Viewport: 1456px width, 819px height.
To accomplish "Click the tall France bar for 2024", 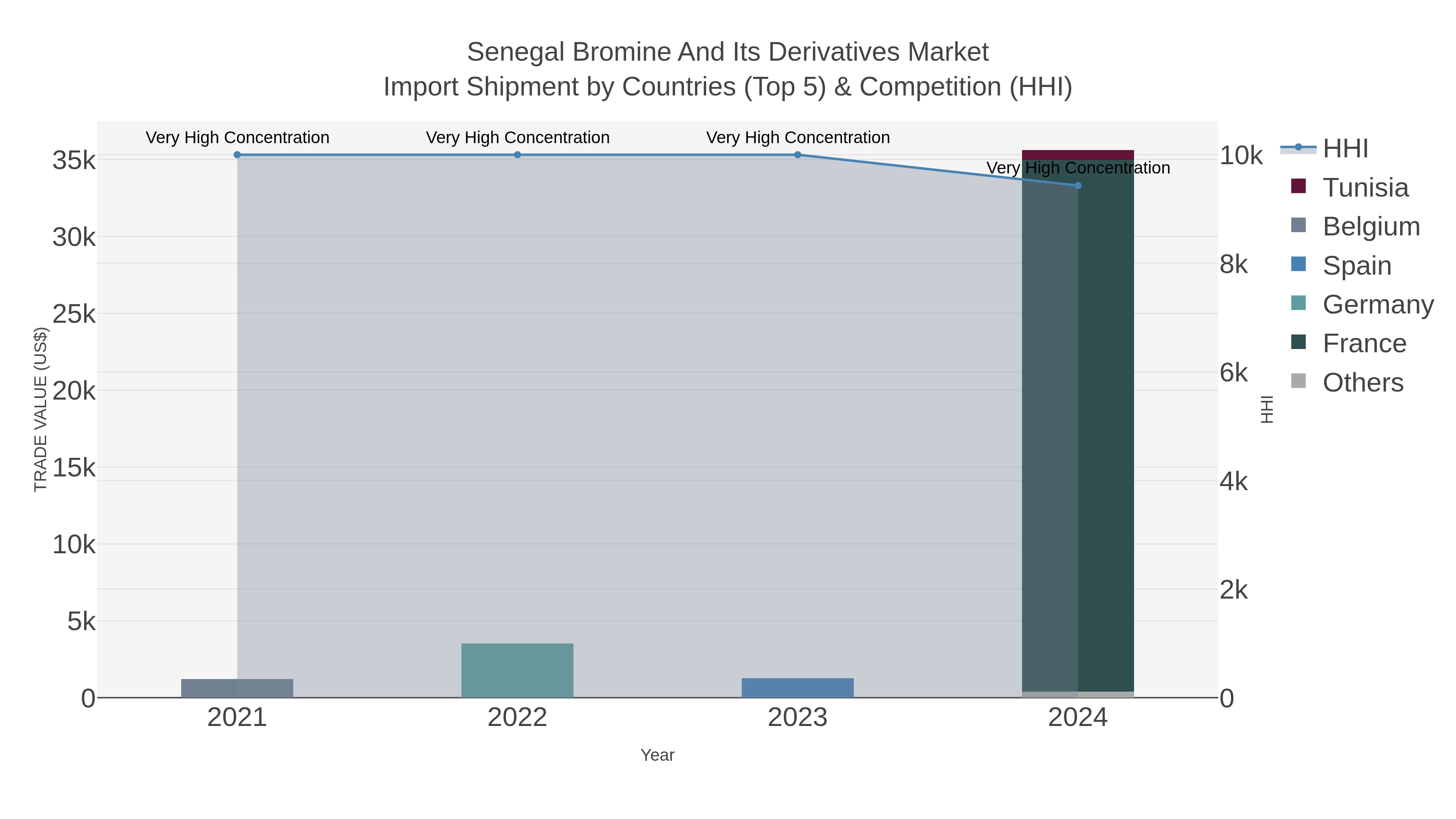I will 1078,425.
